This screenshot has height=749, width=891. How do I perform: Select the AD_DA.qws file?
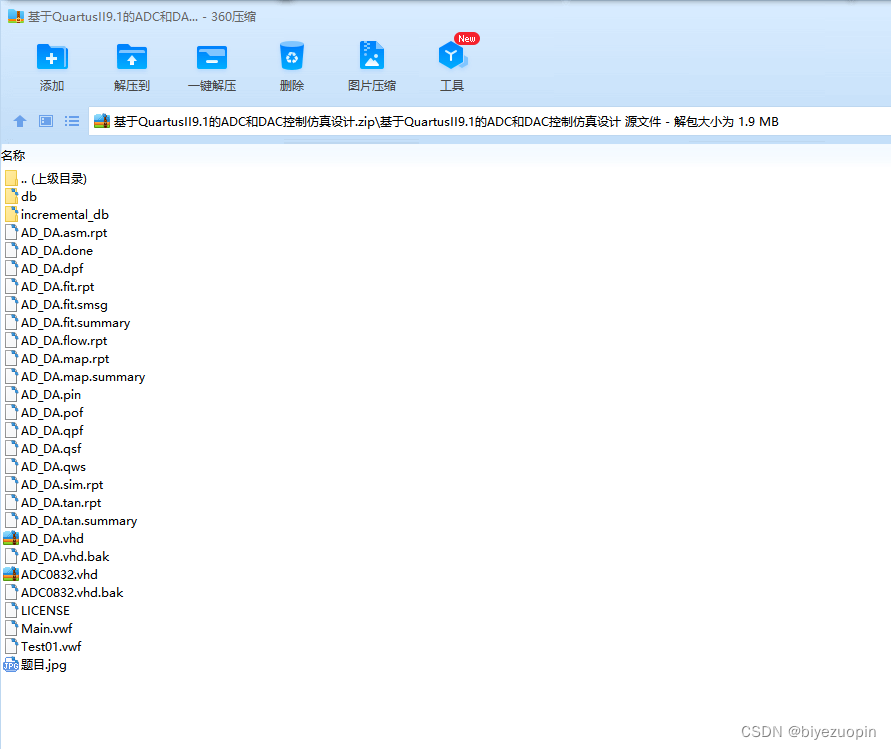[x=45, y=467]
